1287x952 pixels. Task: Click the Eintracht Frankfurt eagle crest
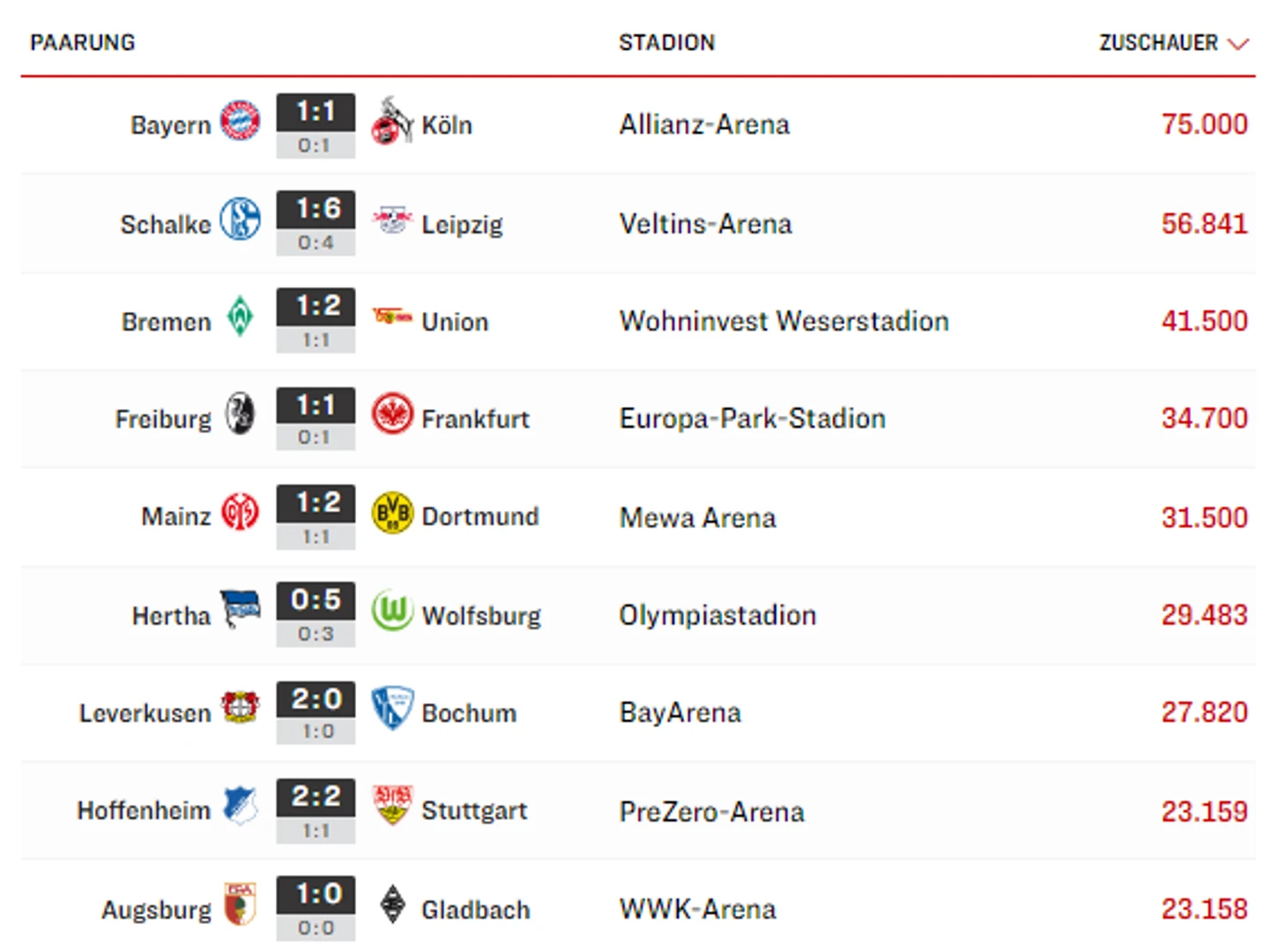(392, 413)
